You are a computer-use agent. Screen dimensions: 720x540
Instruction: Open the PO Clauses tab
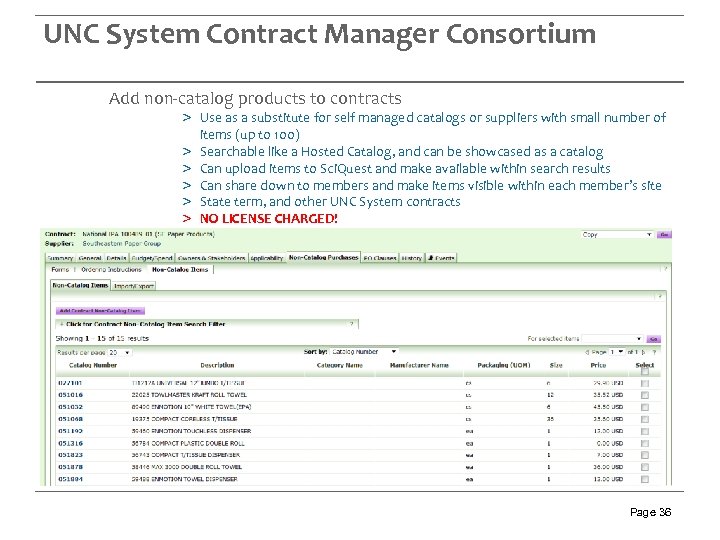point(380,259)
